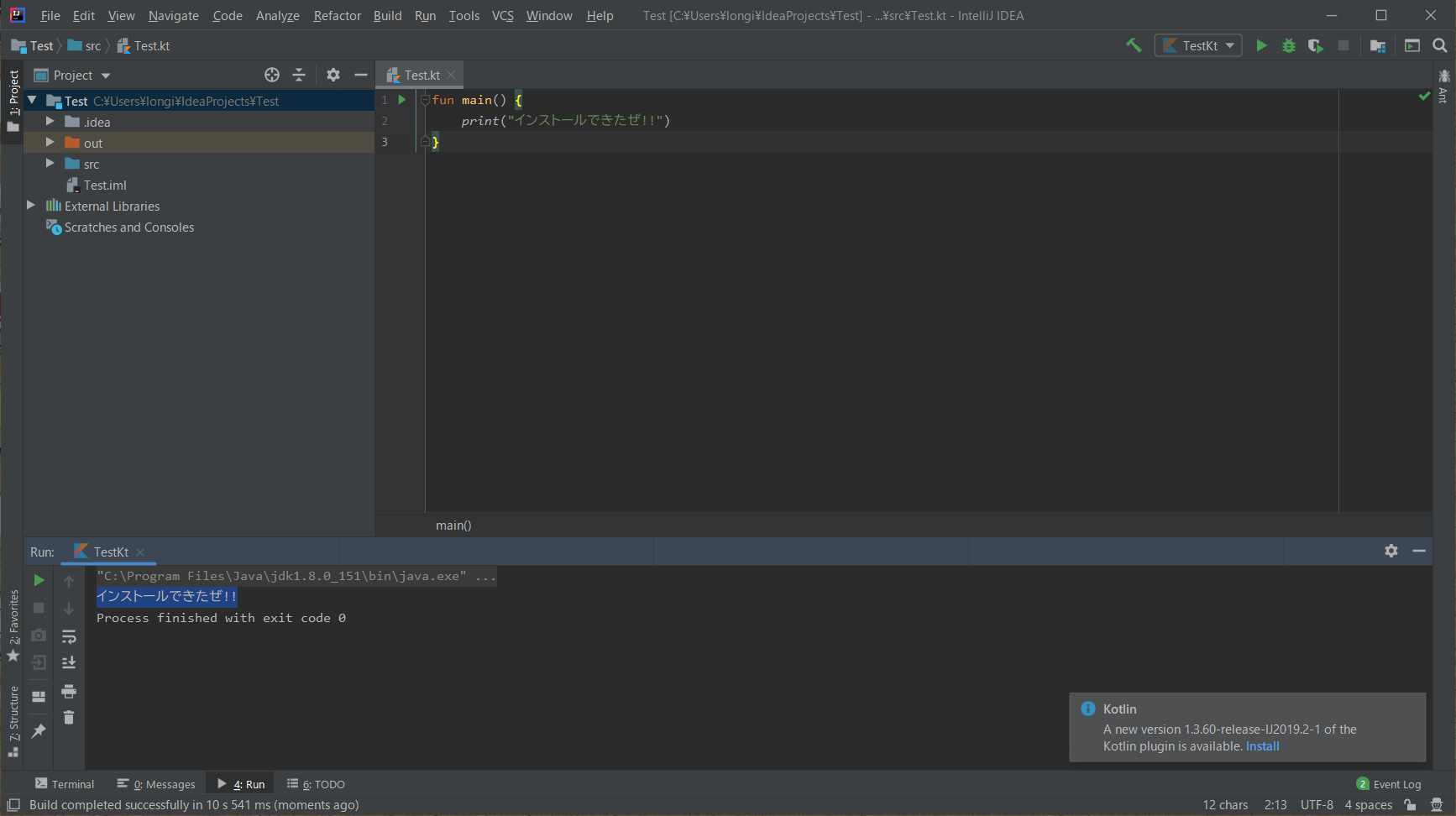
Task: Click the Exit icon in the Run panel
Action: 39,662
